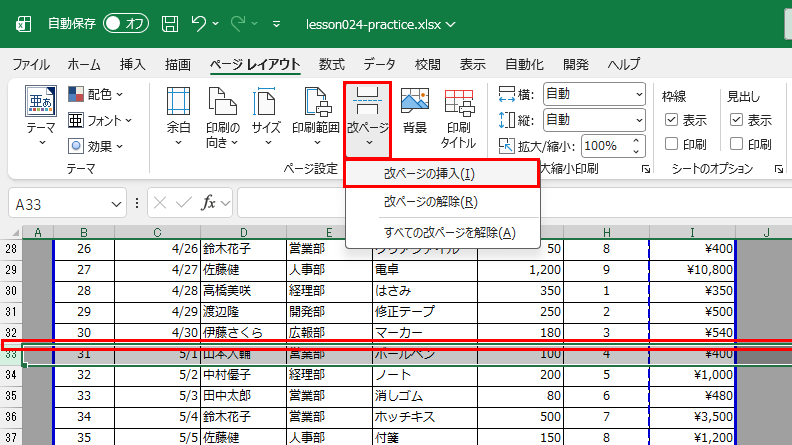Switch to the ホーム tab
This screenshot has height=445, width=792.
(84, 65)
